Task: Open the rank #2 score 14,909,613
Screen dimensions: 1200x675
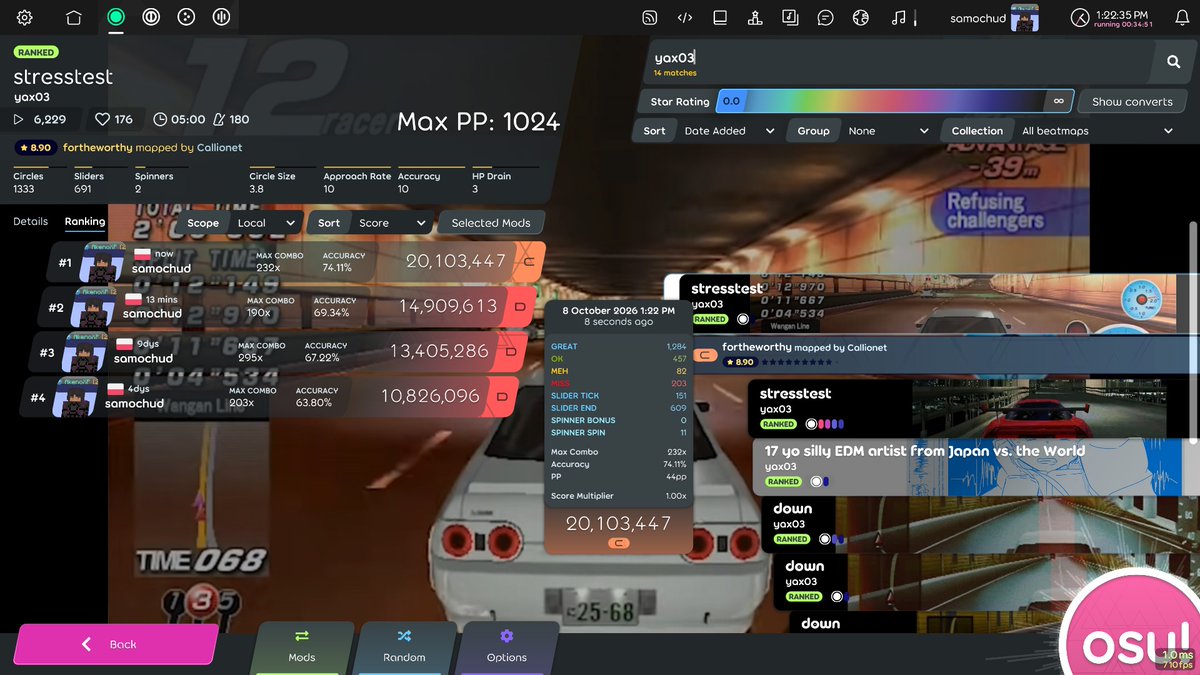Action: pyautogui.click(x=287, y=306)
